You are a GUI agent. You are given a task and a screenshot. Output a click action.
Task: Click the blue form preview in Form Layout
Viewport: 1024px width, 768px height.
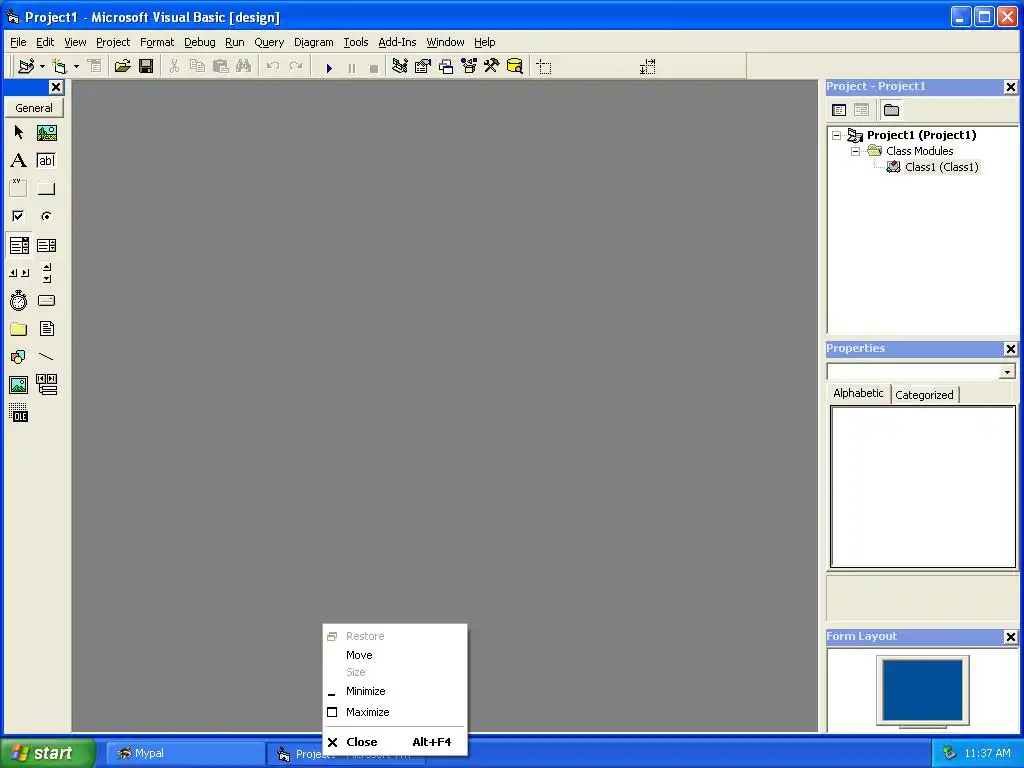[x=922, y=690]
